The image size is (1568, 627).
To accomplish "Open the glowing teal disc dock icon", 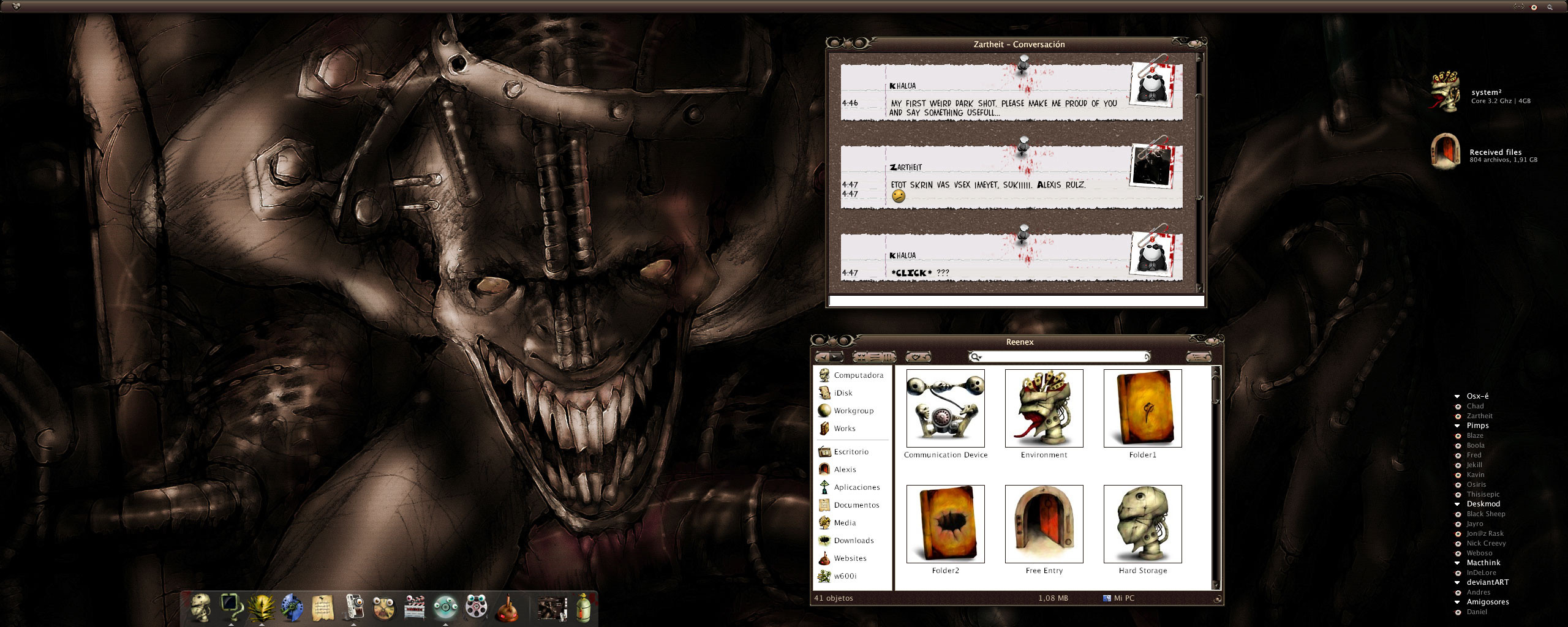I will click(x=445, y=607).
